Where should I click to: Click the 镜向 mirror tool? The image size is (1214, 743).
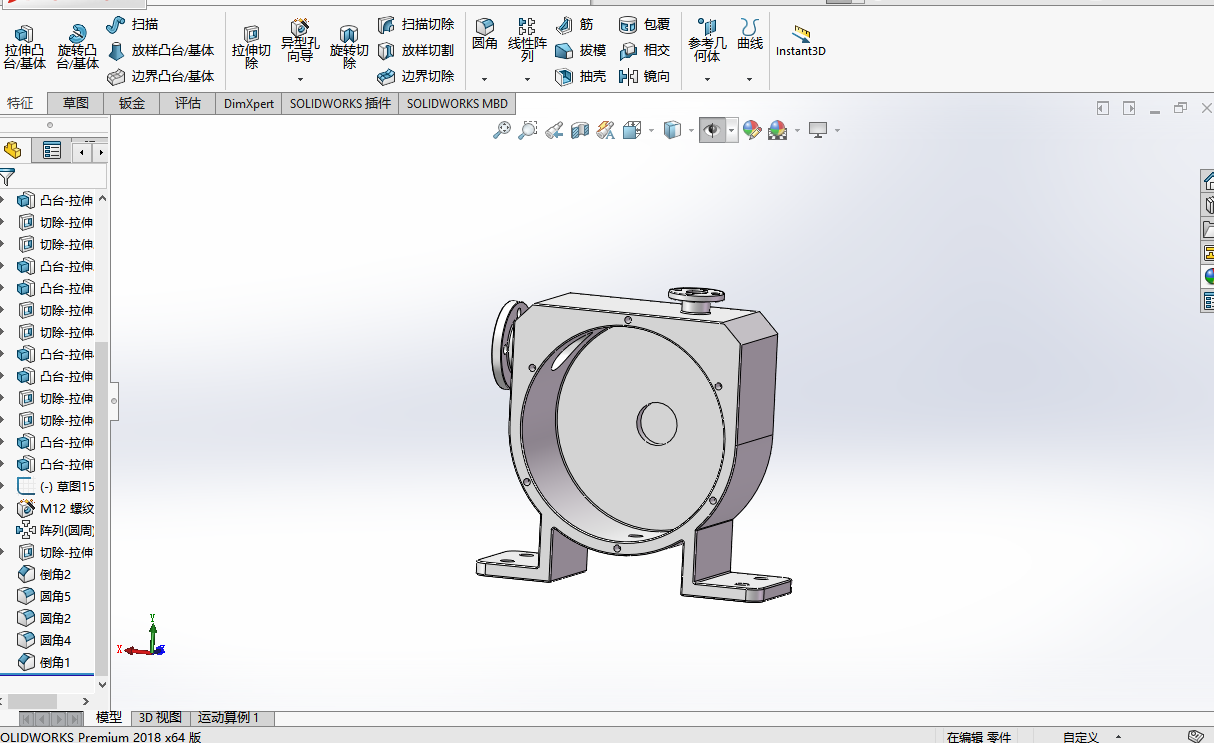coord(645,76)
